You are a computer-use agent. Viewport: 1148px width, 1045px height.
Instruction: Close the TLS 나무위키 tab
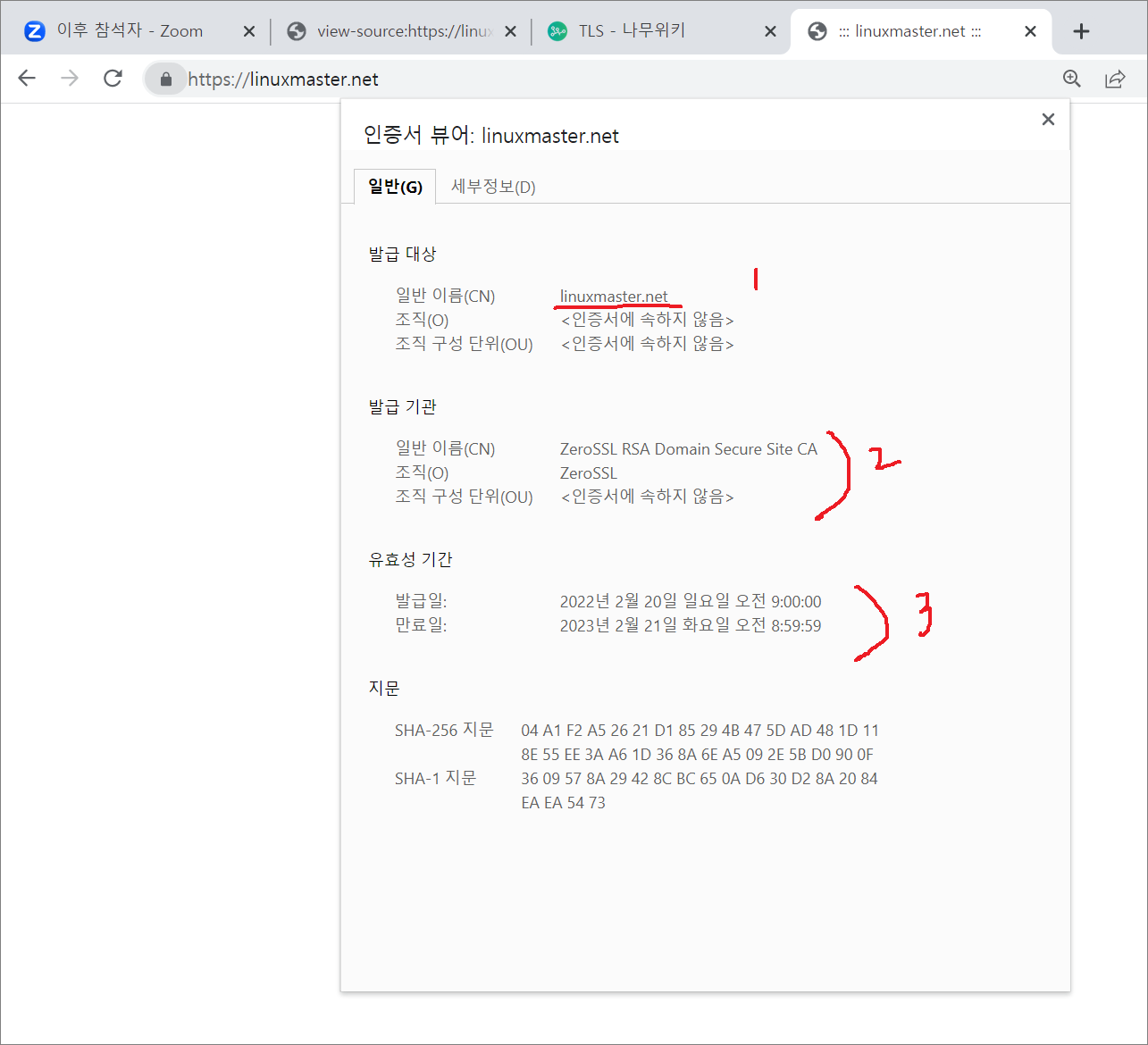coord(770,31)
